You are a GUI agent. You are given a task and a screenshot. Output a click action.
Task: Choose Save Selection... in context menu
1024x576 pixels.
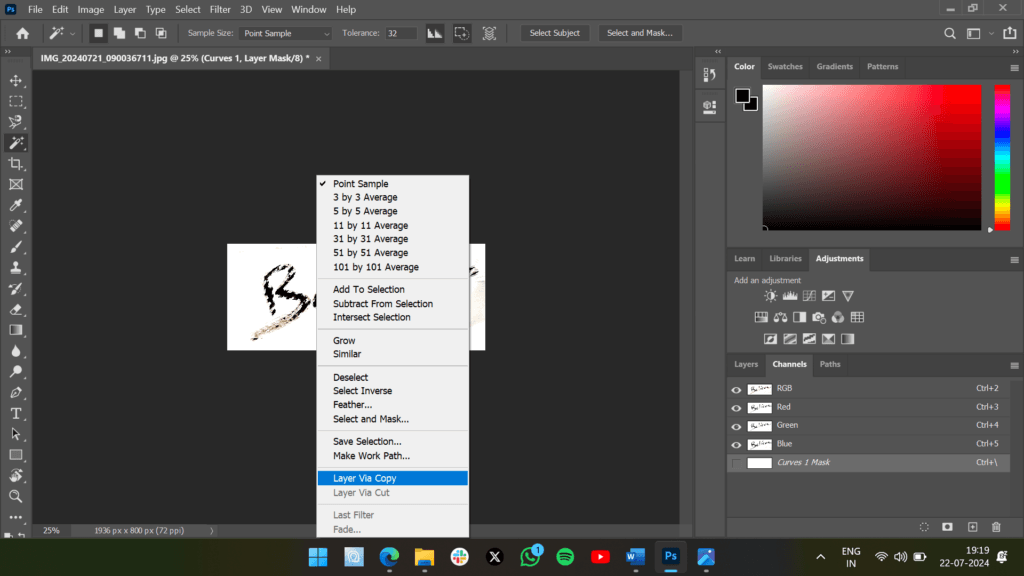[x=367, y=441]
